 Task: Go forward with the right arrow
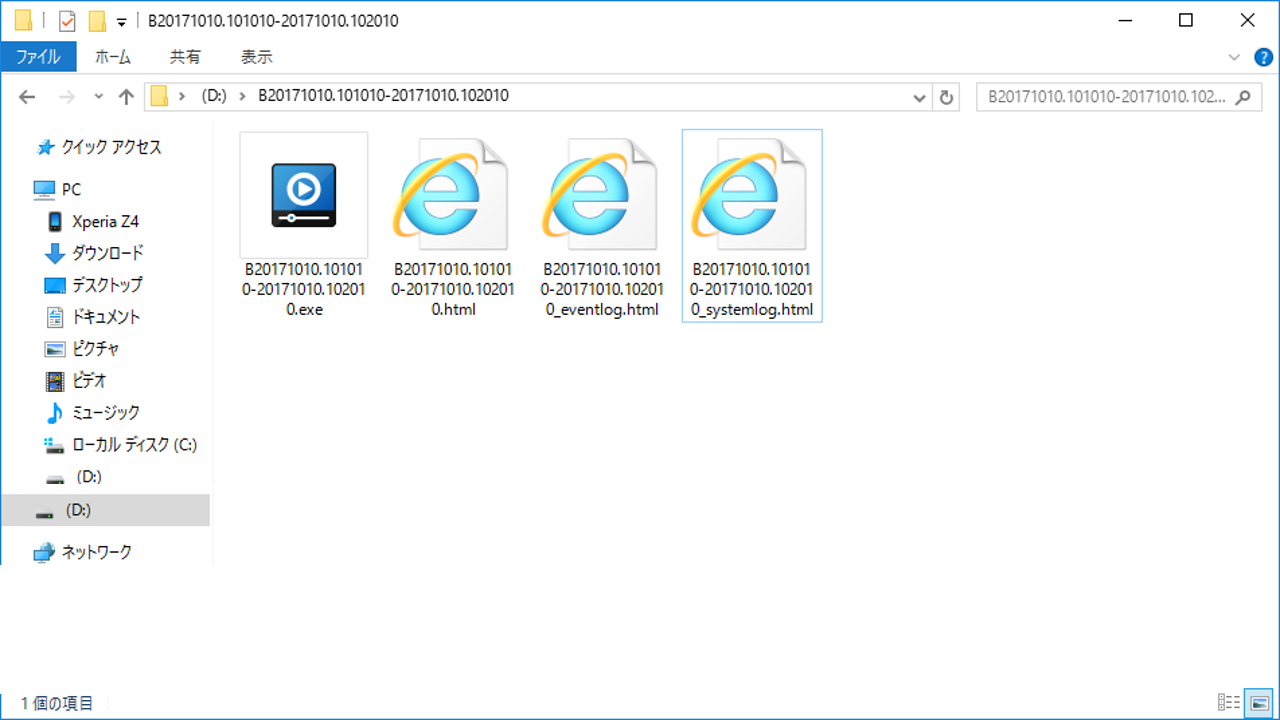coord(66,97)
